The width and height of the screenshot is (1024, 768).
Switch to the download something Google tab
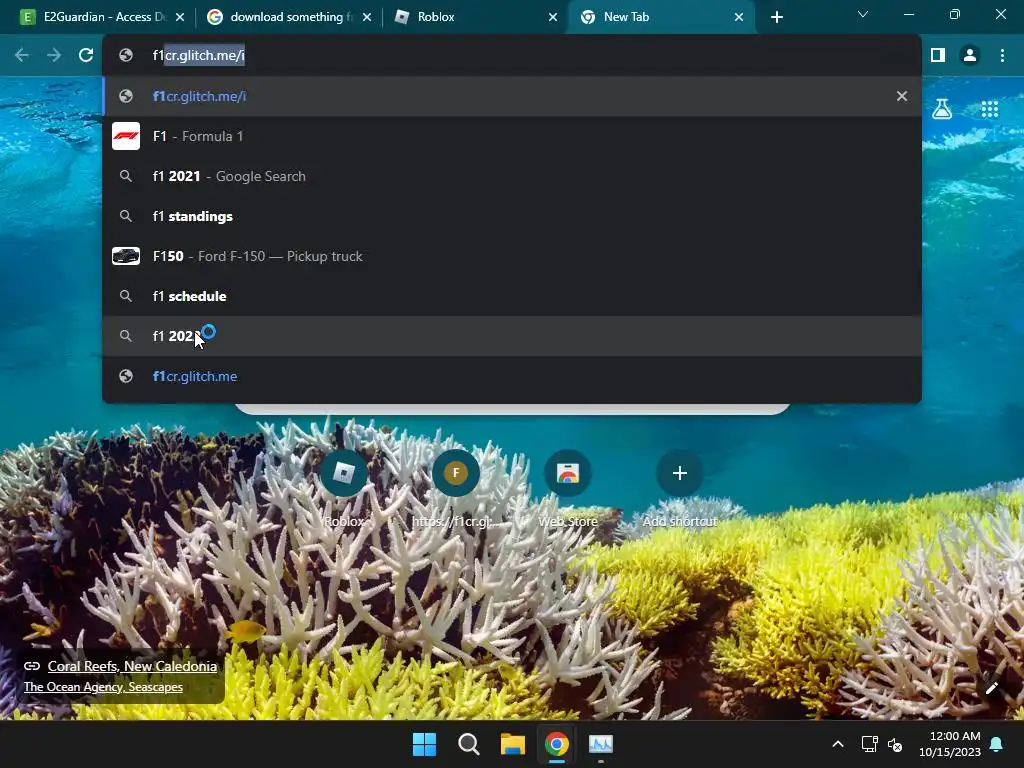pyautogui.click(x=287, y=17)
